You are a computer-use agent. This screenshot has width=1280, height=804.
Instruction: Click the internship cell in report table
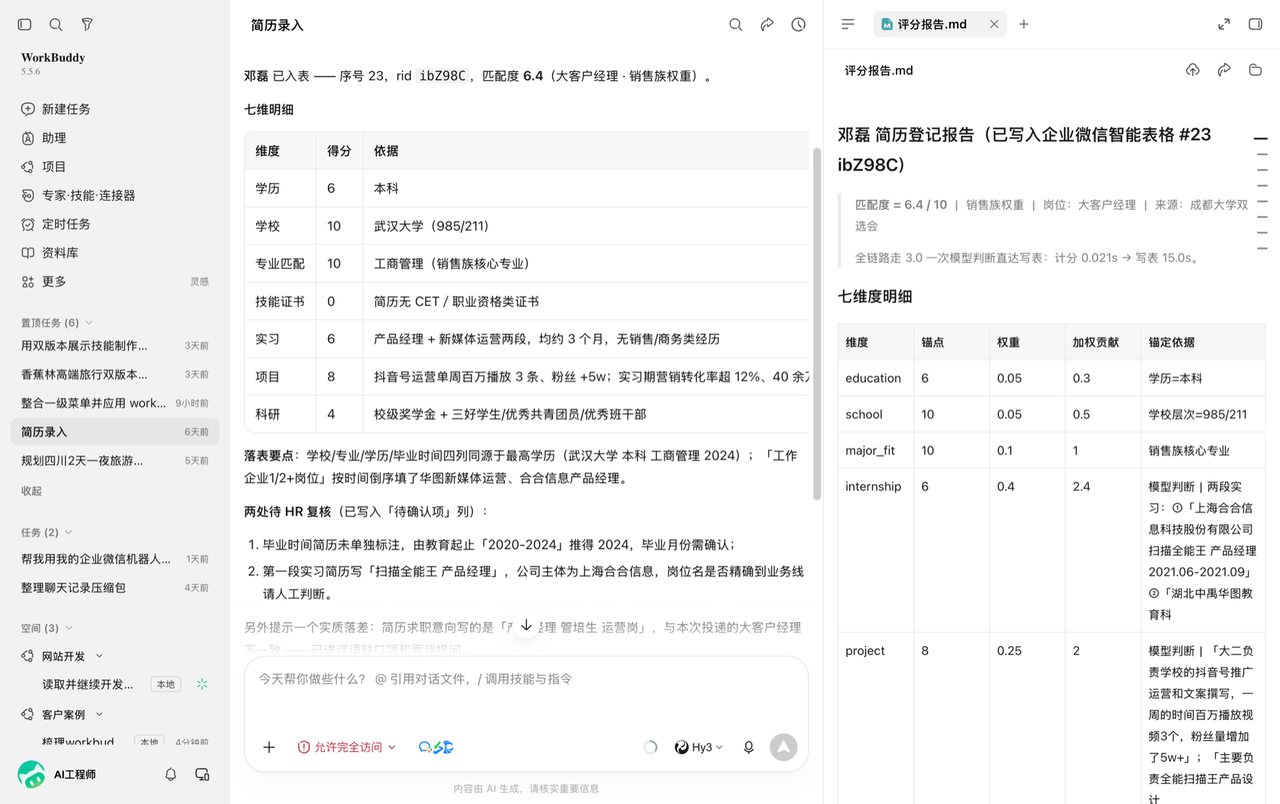pos(876,550)
